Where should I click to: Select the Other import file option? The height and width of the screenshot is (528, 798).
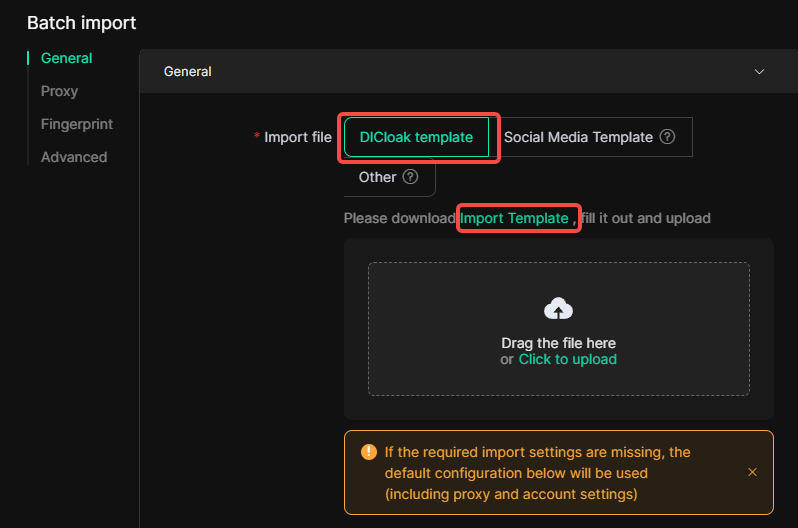click(378, 177)
